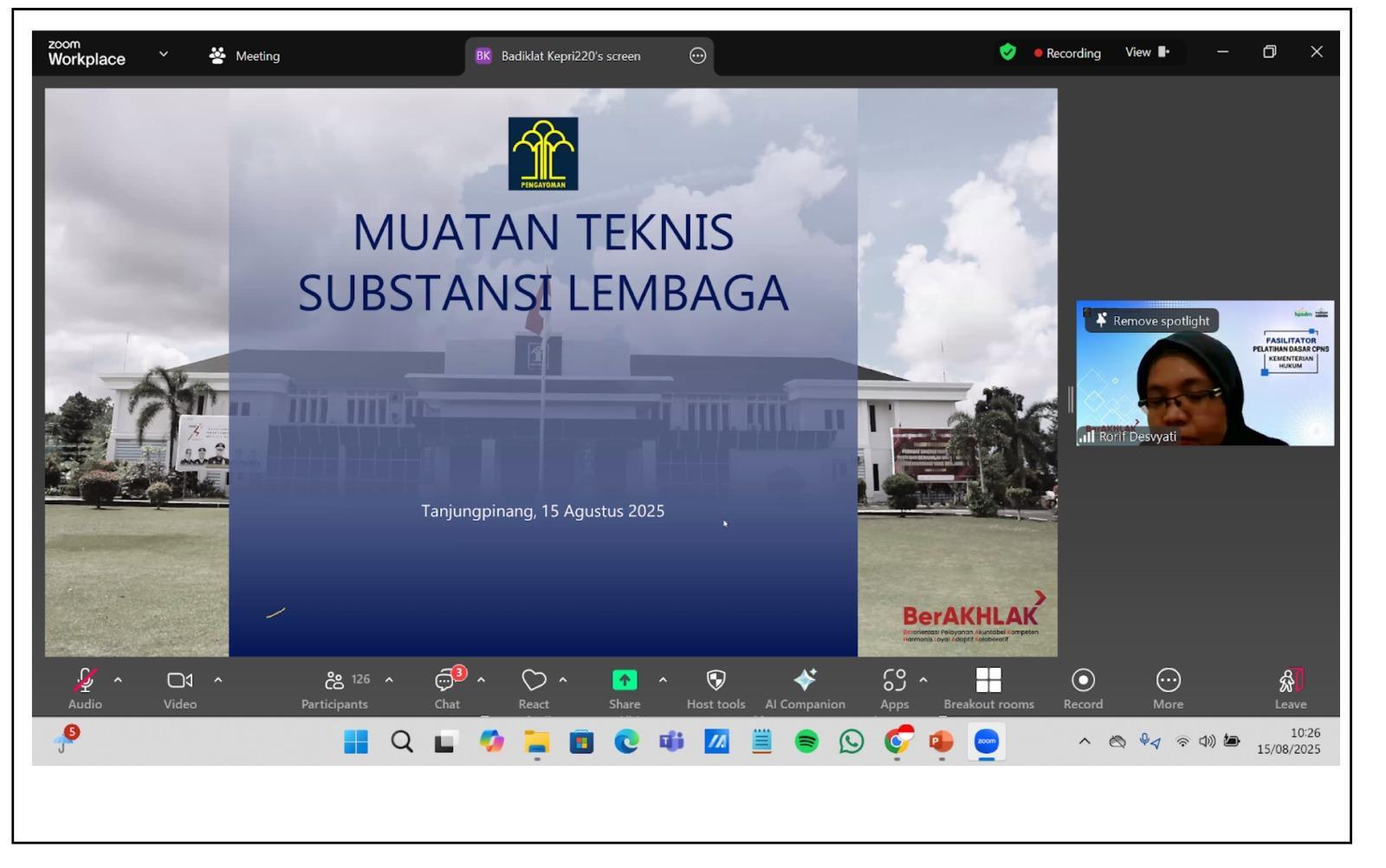Toggle the meeting Record button

(1083, 681)
